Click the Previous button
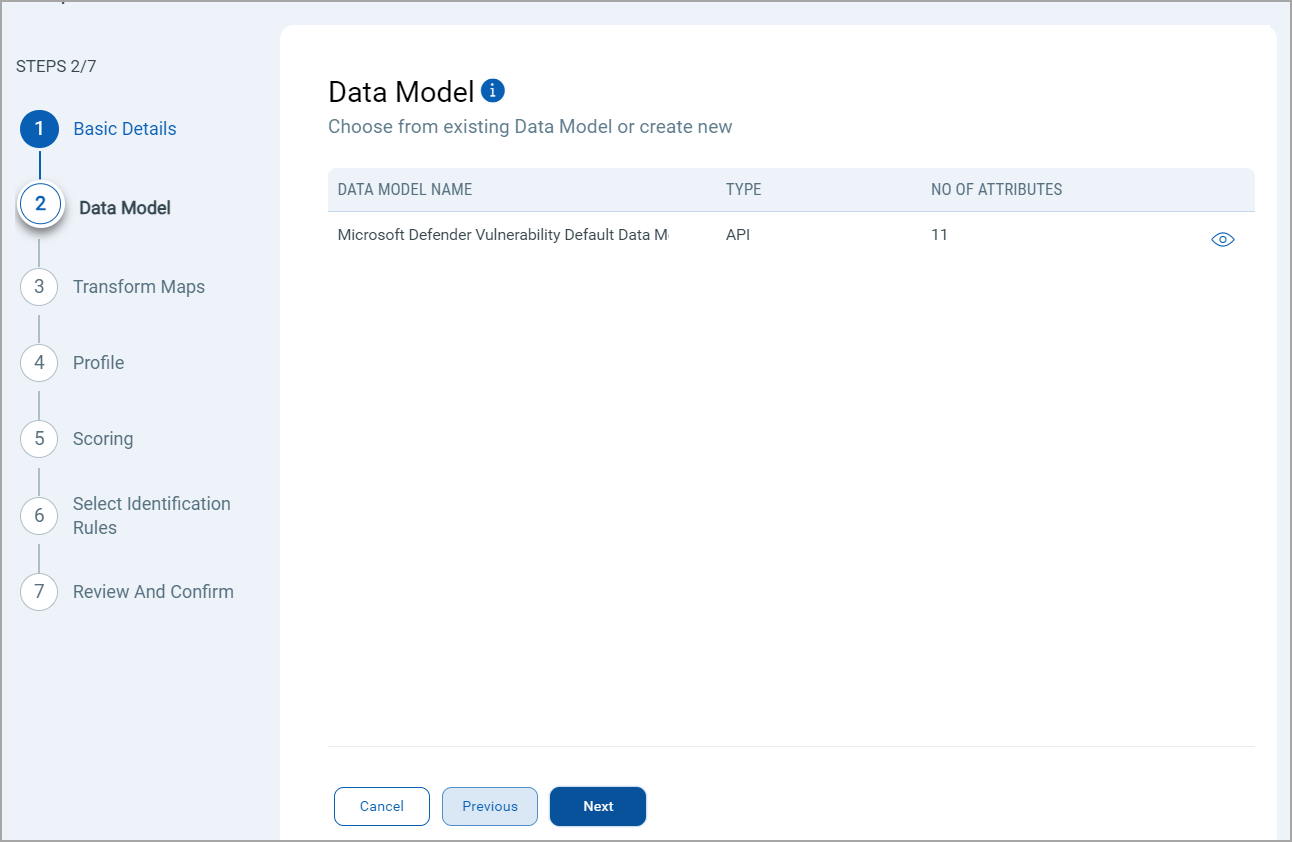This screenshot has height=842, width=1292. pos(490,807)
